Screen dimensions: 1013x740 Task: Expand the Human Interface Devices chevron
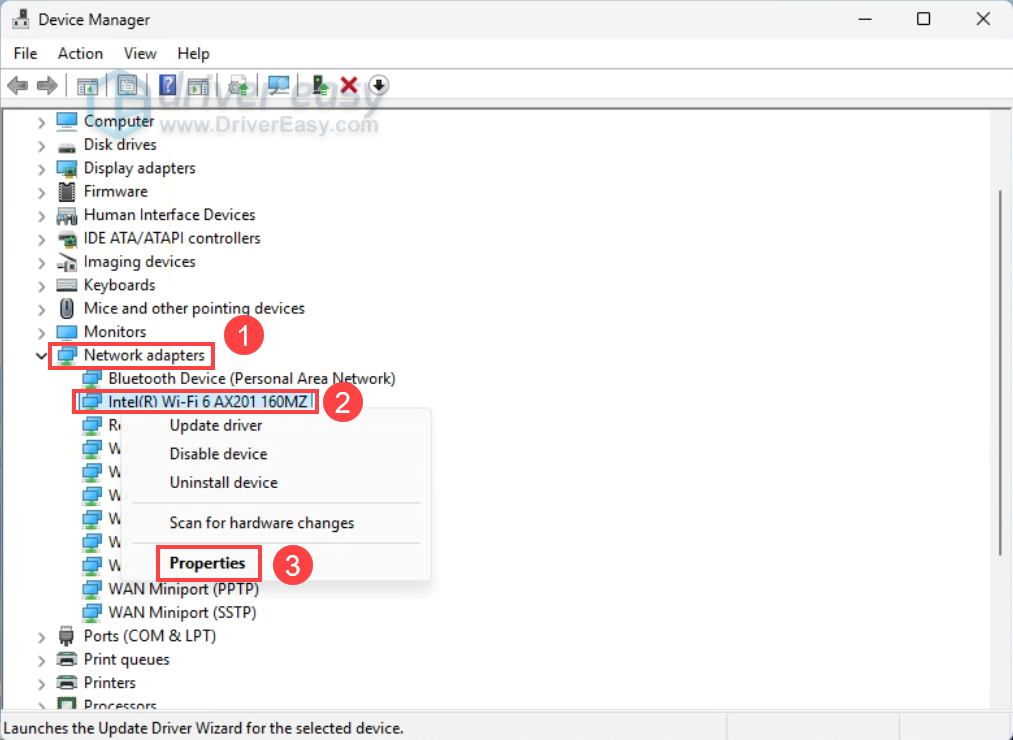pos(41,215)
